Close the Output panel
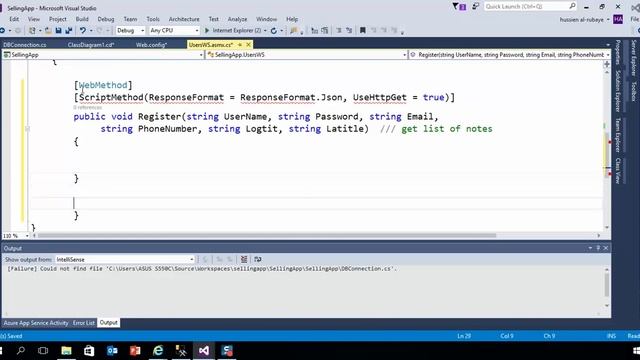640x360 pixels. coord(606,248)
